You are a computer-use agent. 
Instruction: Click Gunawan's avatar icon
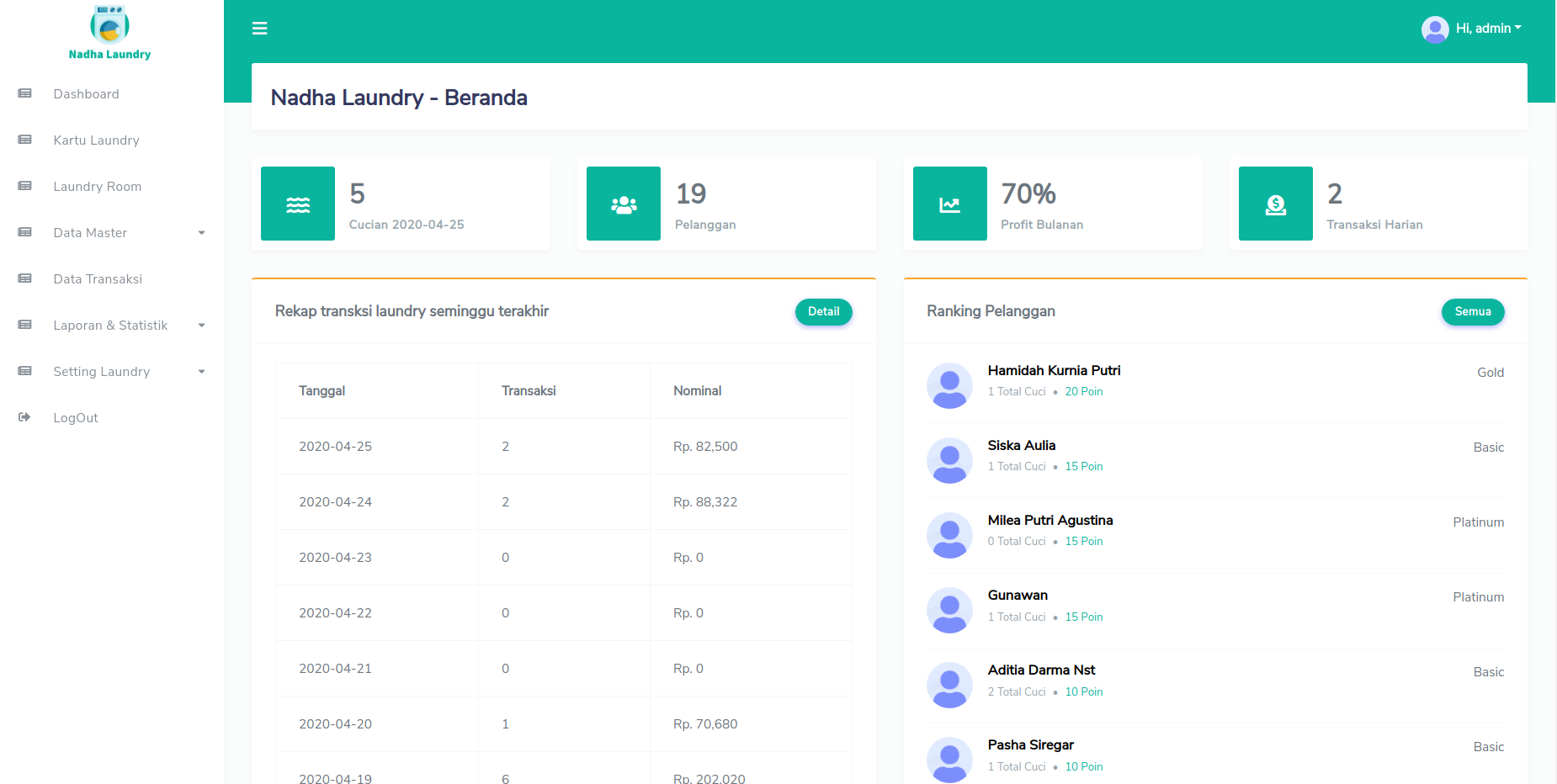949,611
